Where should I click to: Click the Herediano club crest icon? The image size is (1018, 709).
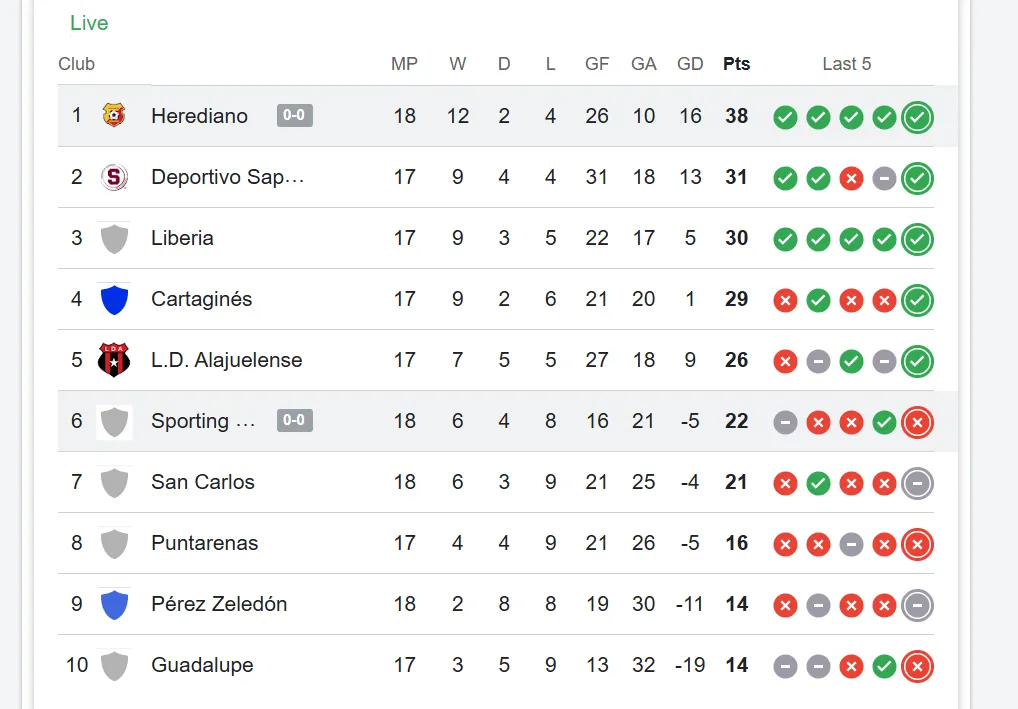[x=115, y=116]
